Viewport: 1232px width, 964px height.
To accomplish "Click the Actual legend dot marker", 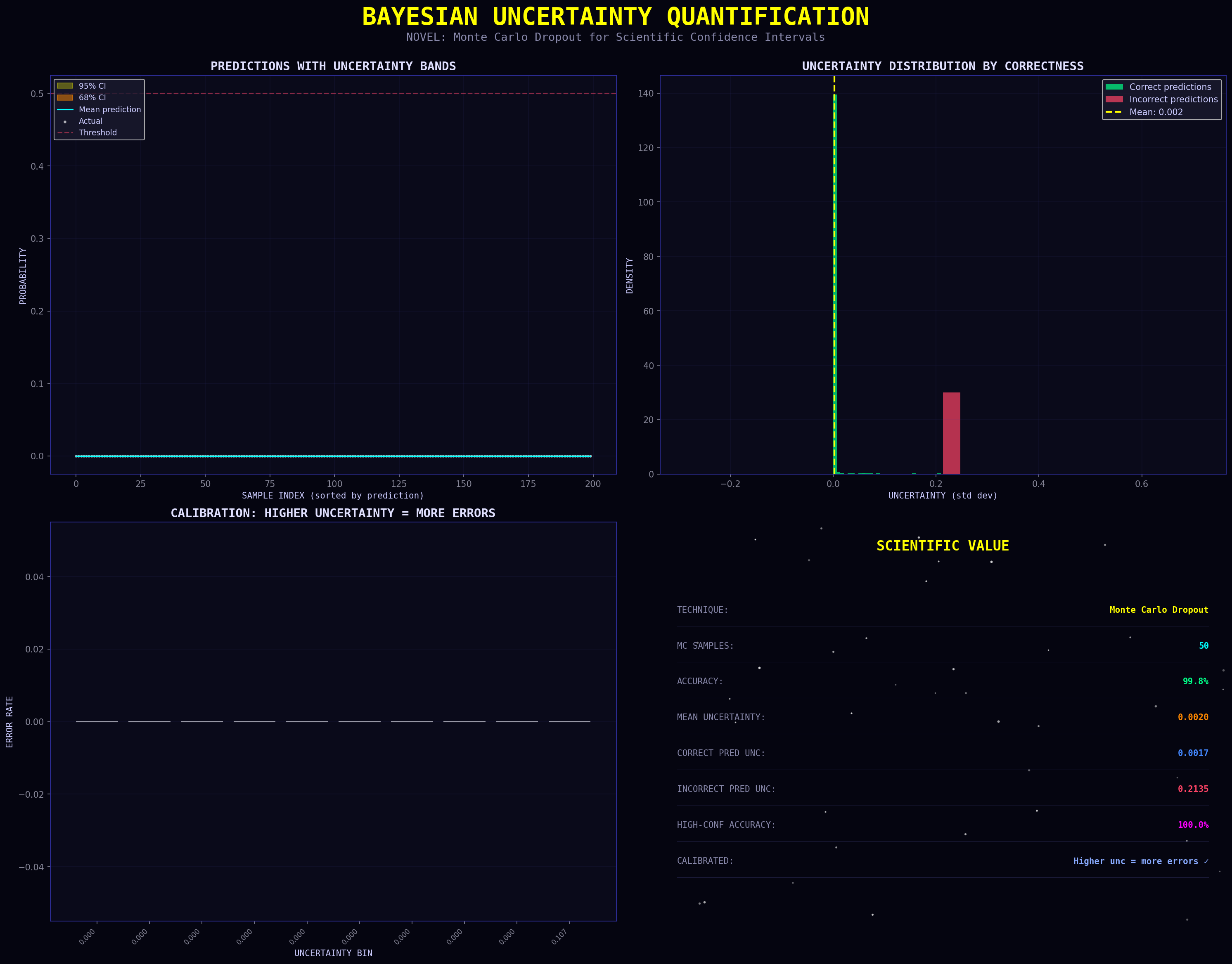I will pyautogui.click(x=65, y=121).
